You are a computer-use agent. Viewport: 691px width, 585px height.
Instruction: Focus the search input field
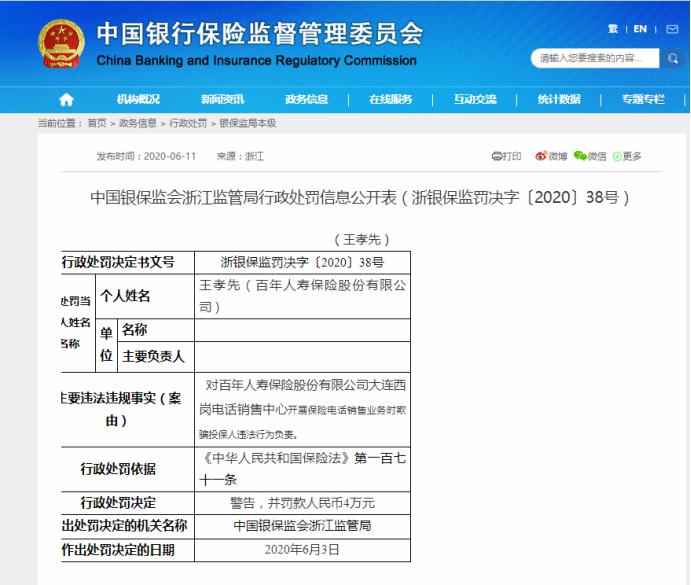(595, 58)
